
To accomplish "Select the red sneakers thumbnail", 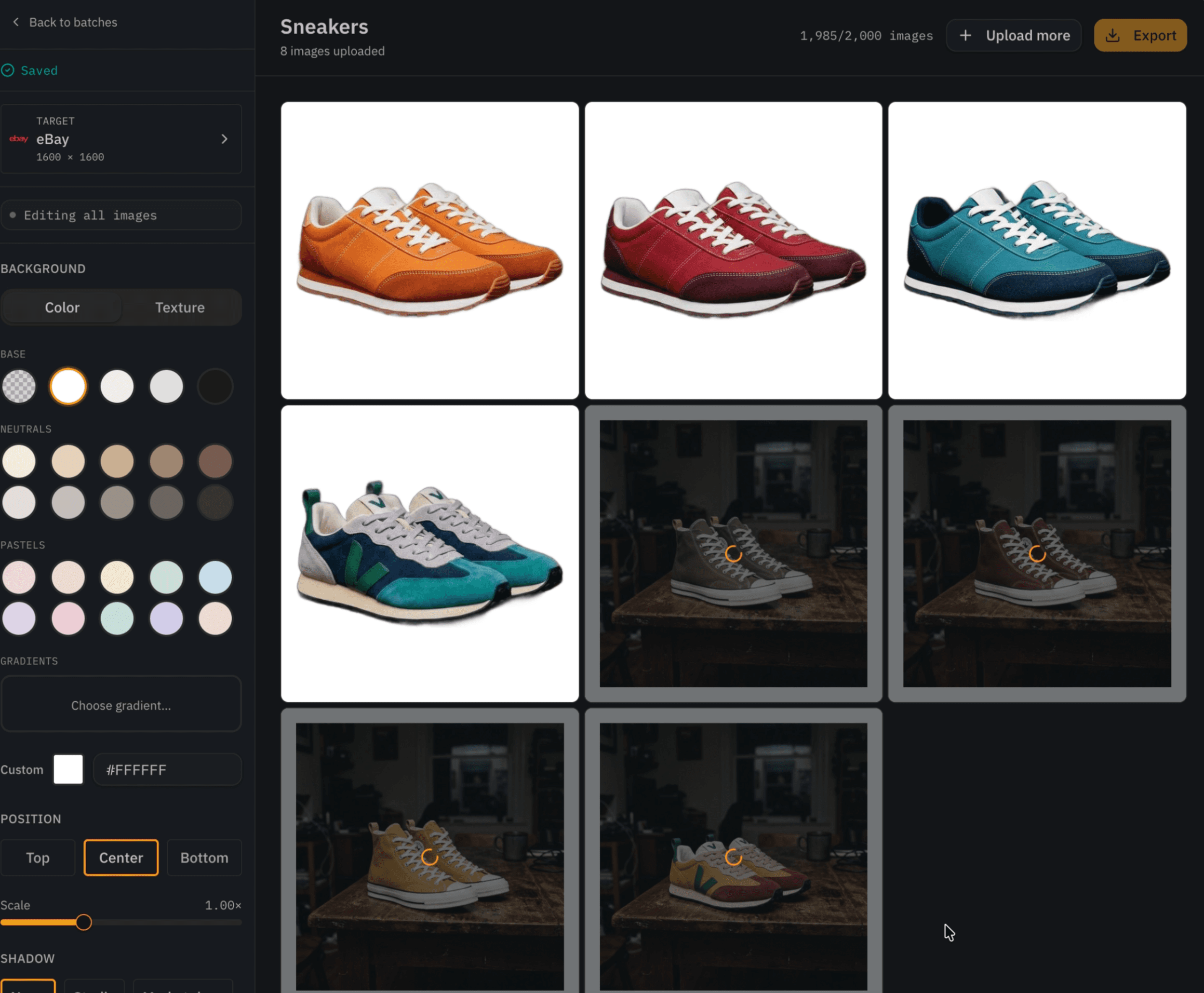I will [x=733, y=251].
